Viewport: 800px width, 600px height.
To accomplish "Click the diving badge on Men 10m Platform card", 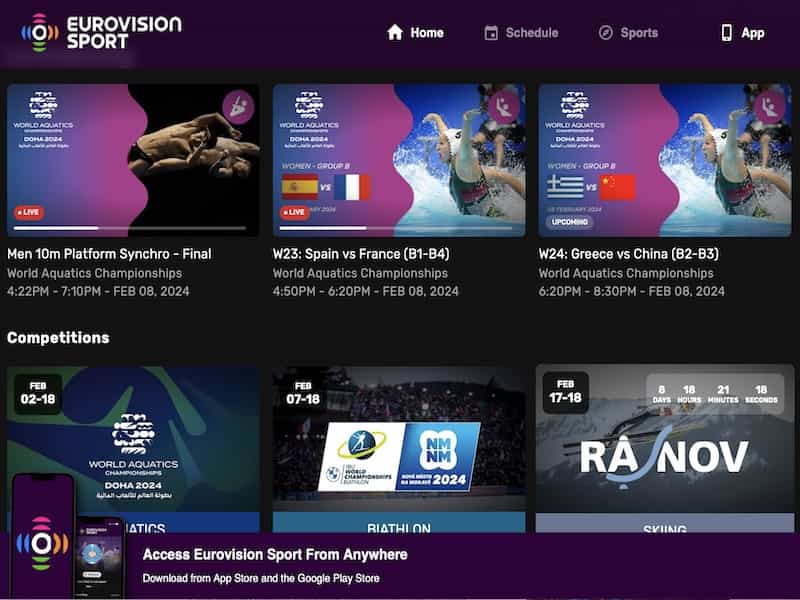I will point(238,107).
